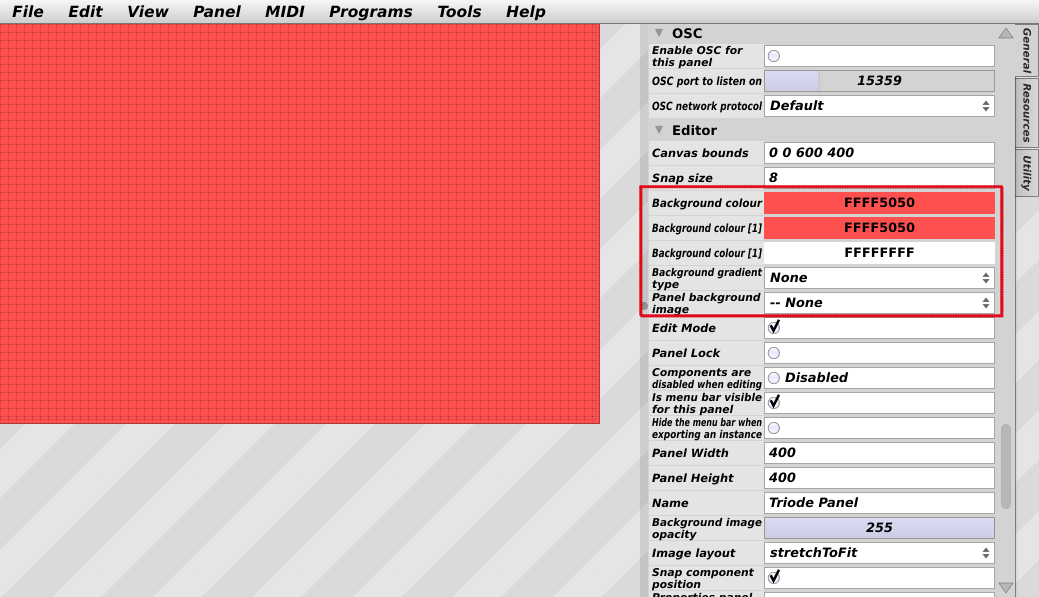Image resolution: width=1039 pixels, height=597 pixels.
Task: Open the View menu
Action: click(147, 11)
